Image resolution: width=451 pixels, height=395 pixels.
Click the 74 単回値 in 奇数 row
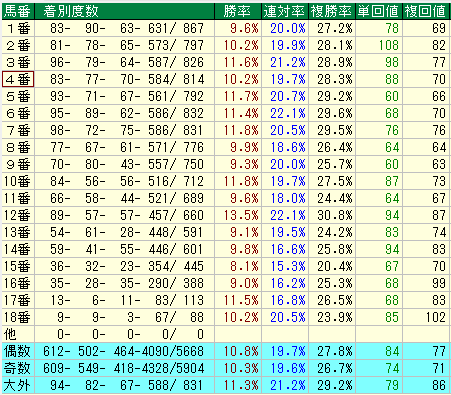pos(392,368)
